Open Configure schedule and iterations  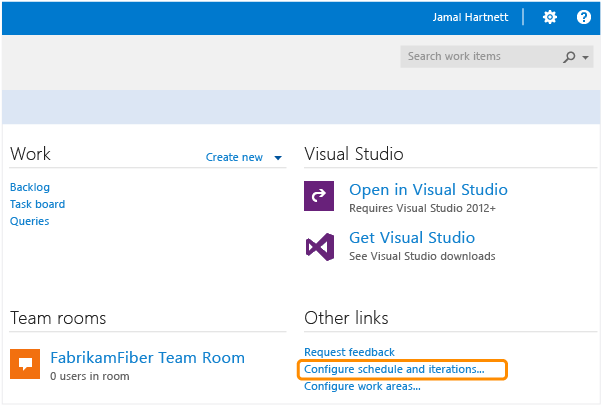click(394, 369)
